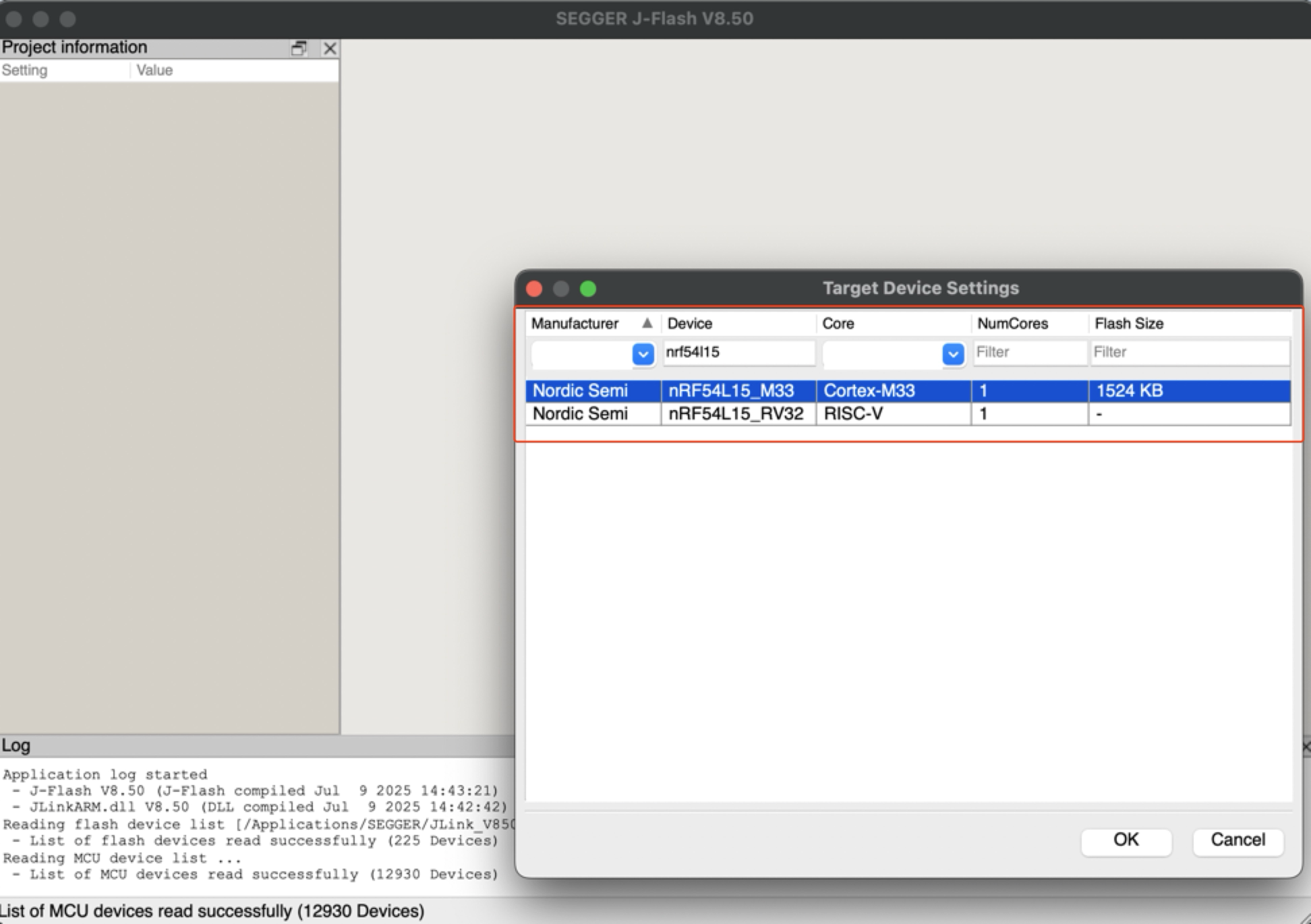Open the Core filter dropdown
1311x924 pixels.
pyautogui.click(x=953, y=353)
